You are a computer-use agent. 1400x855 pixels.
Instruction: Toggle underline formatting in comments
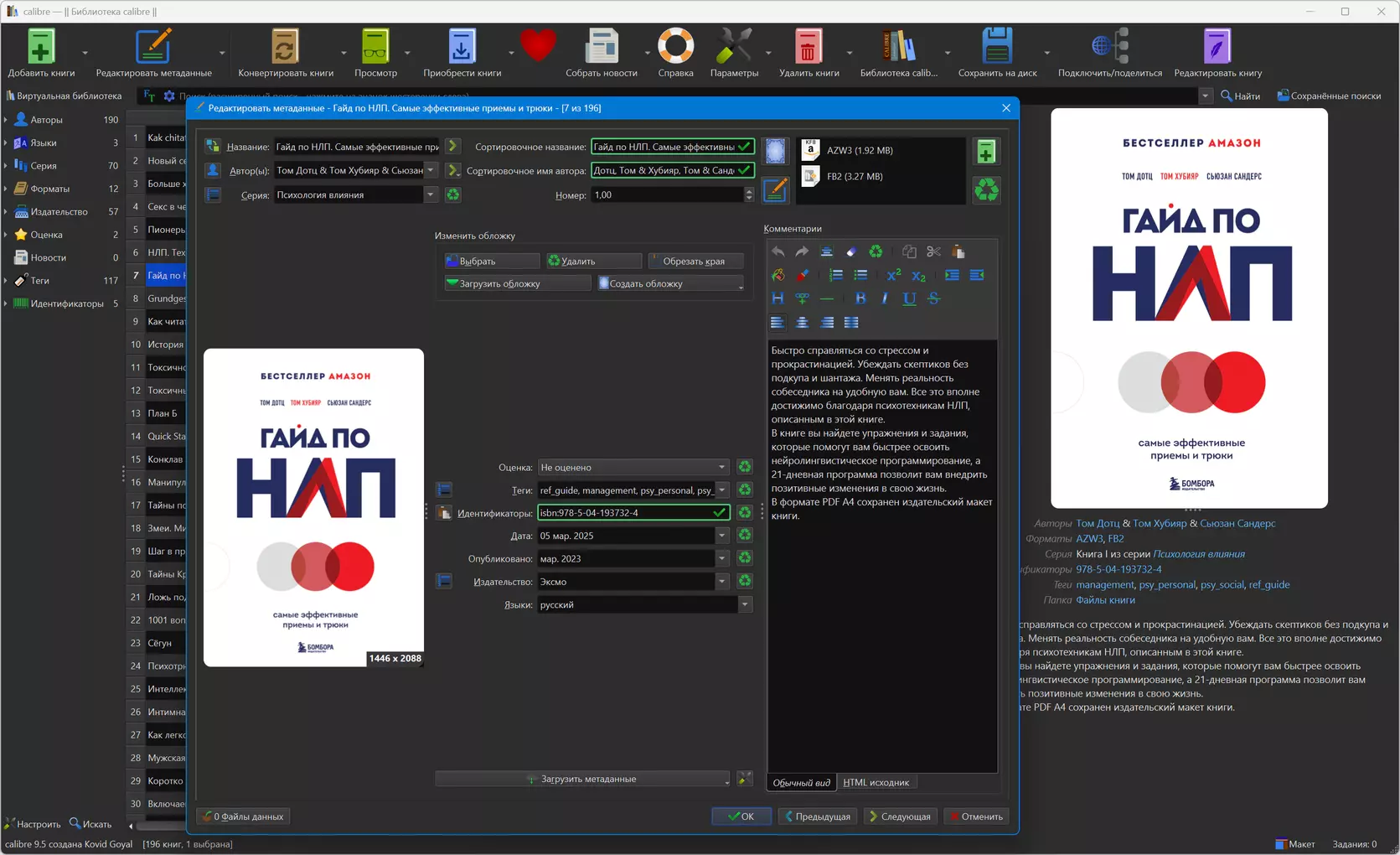909,298
